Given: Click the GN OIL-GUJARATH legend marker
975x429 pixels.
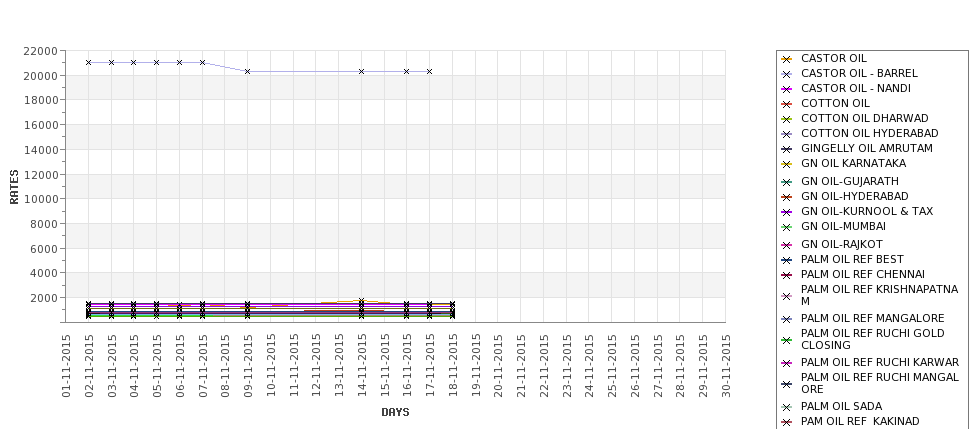Looking at the screenshot, I should [x=787, y=182].
